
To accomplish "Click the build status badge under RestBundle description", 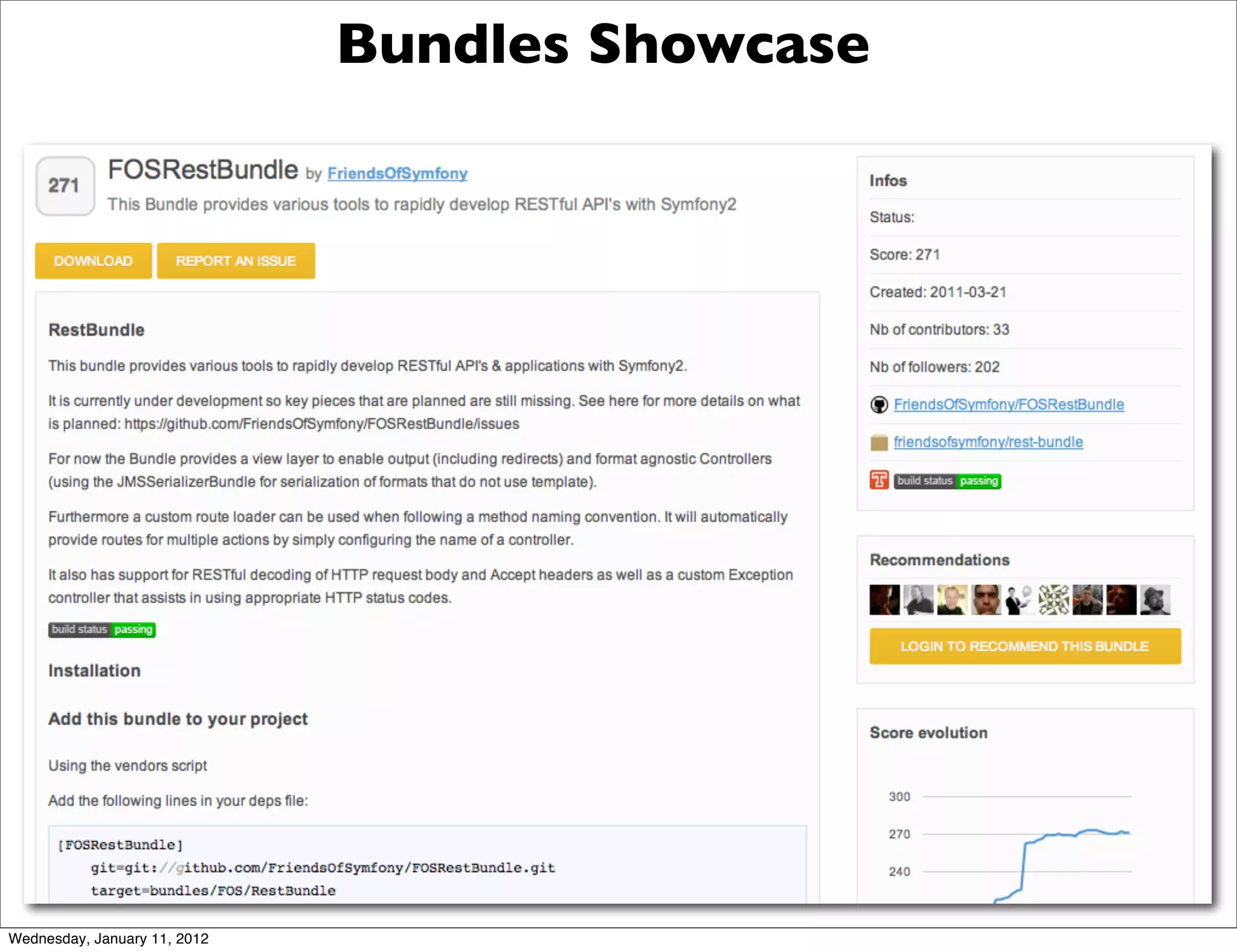I will 102,629.
